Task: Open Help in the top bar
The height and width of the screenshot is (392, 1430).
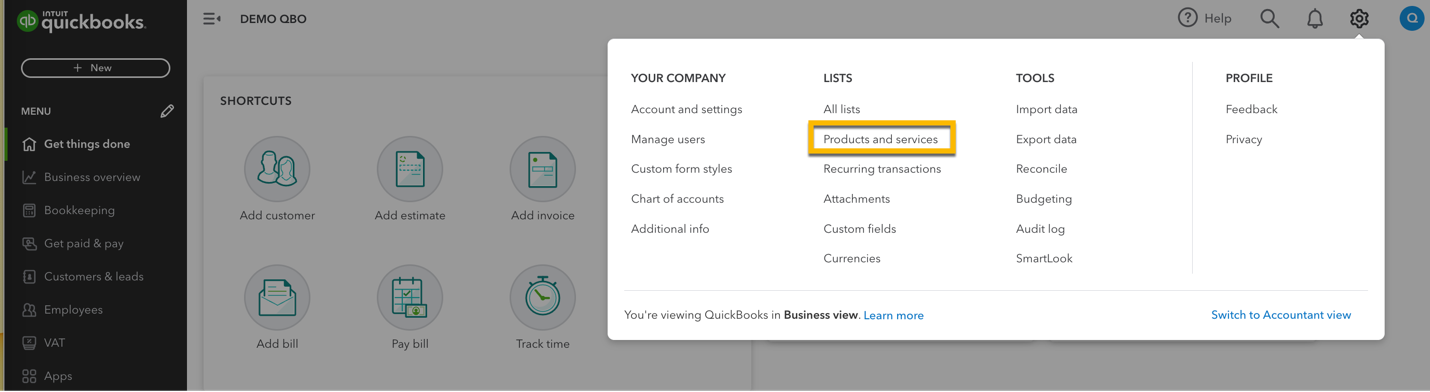Action: click(x=1204, y=18)
